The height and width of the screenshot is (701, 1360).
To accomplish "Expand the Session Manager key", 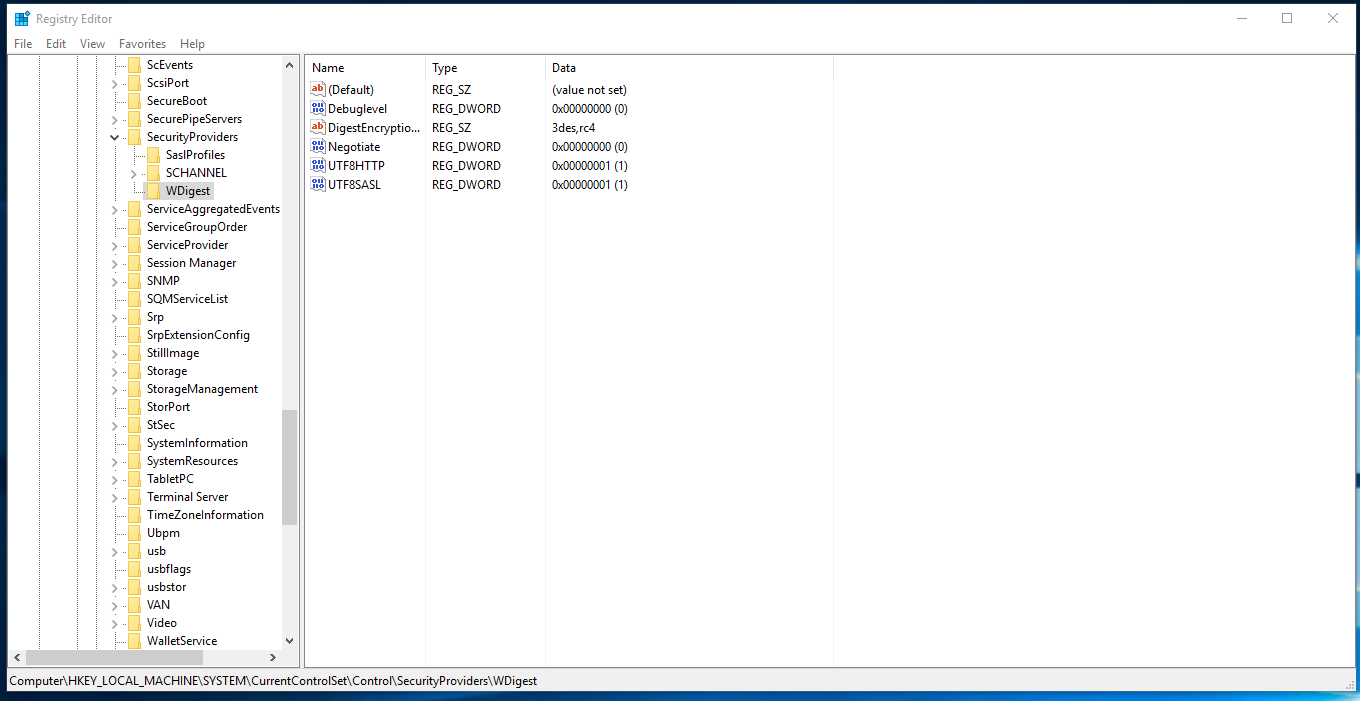I will pos(115,263).
